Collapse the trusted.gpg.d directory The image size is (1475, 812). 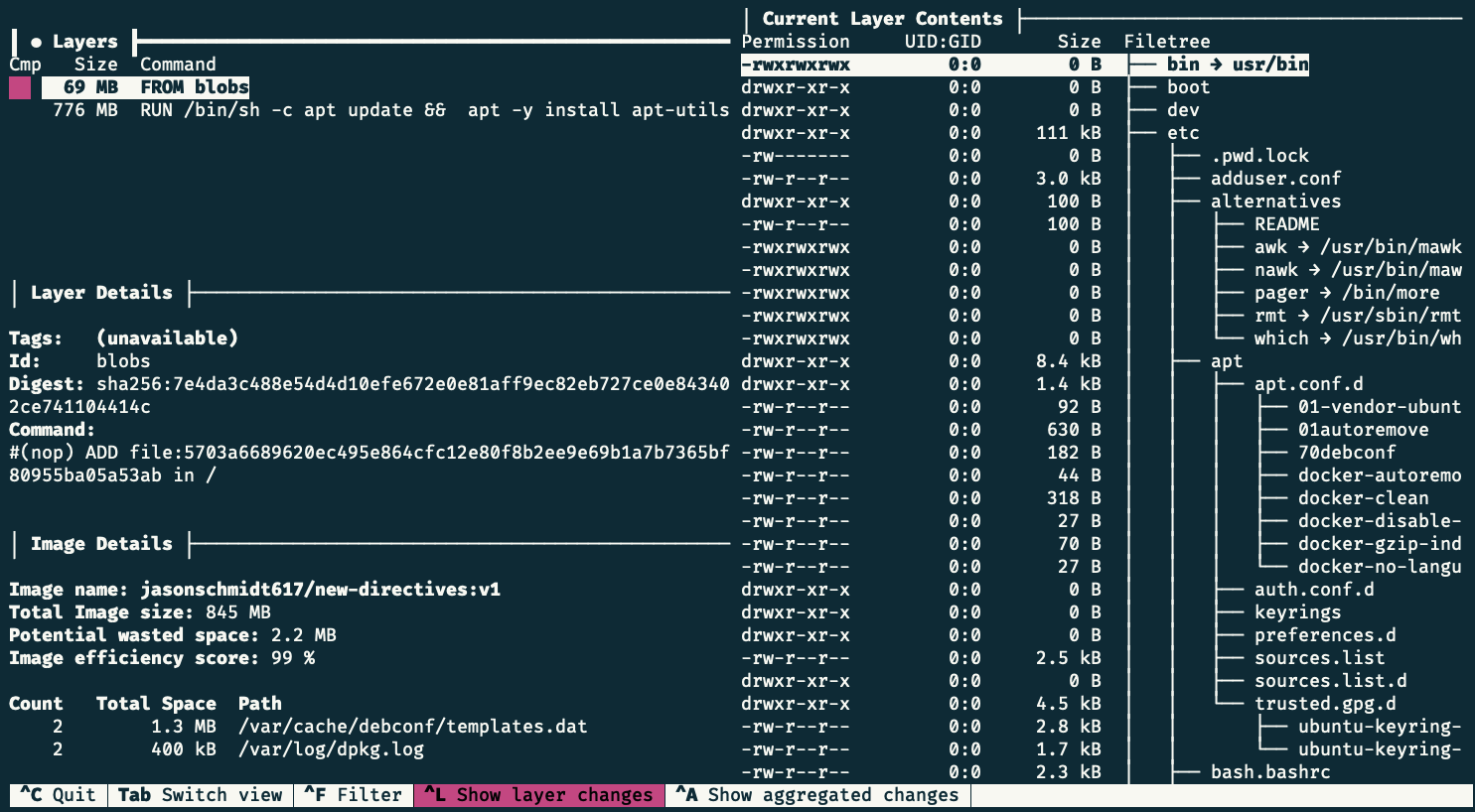pyautogui.click(x=1325, y=704)
